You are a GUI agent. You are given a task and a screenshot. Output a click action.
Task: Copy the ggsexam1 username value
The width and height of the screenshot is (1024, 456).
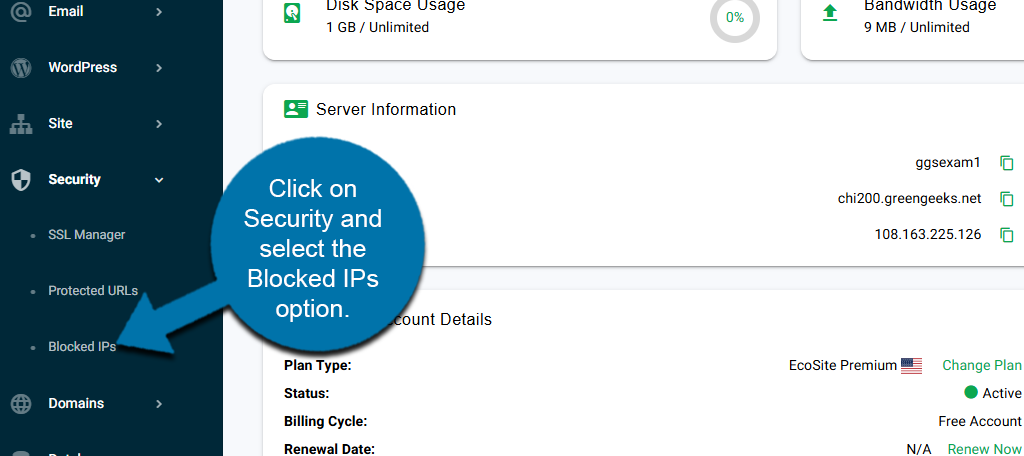coord(1007,163)
